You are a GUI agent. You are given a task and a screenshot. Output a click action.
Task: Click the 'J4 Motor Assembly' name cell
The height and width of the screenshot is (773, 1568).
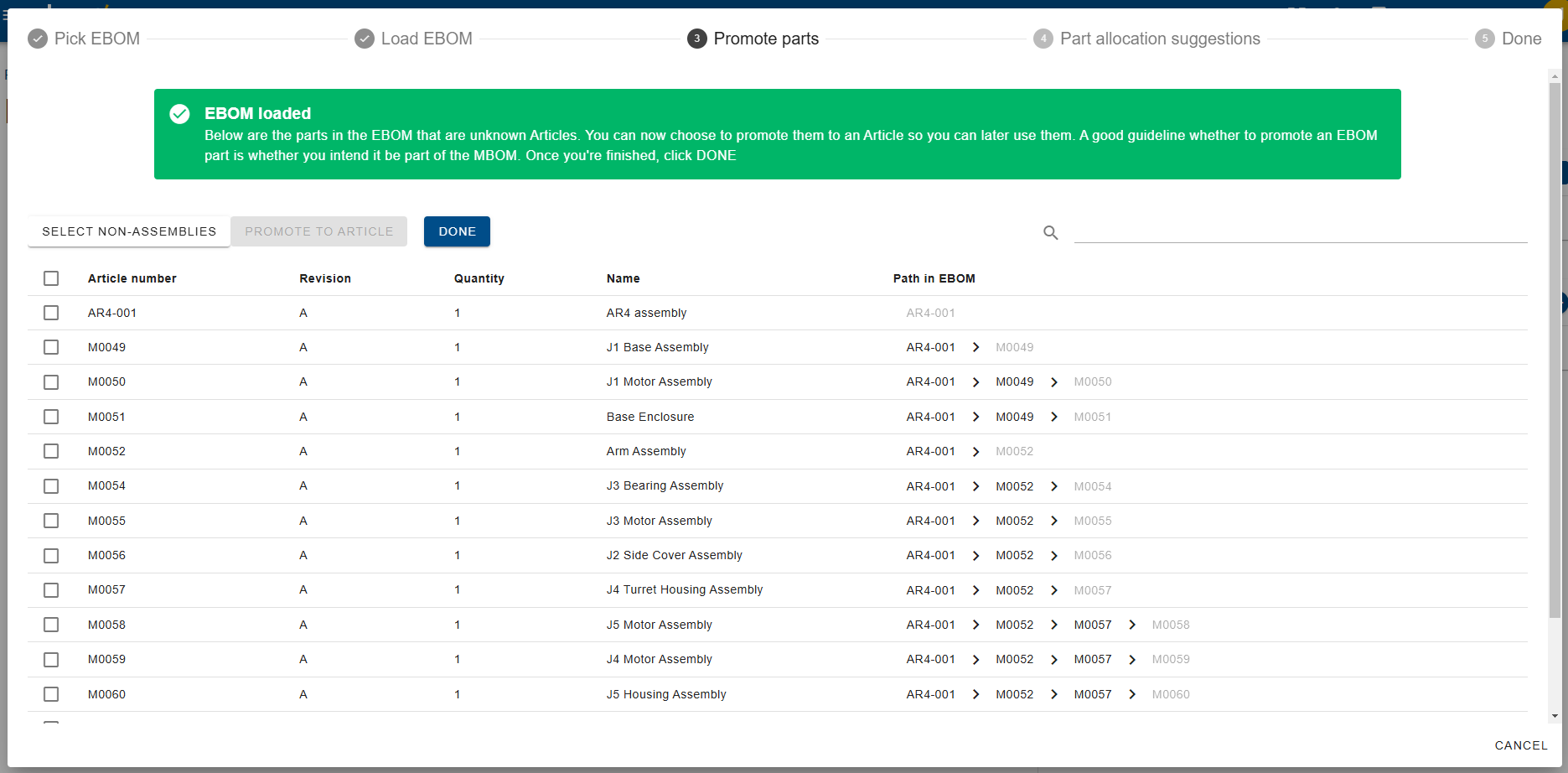[660, 659]
